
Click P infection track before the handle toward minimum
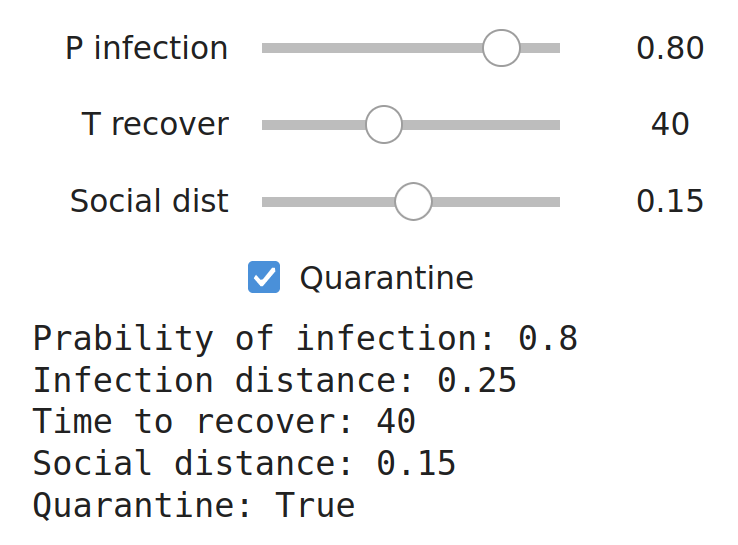[372, 48]
